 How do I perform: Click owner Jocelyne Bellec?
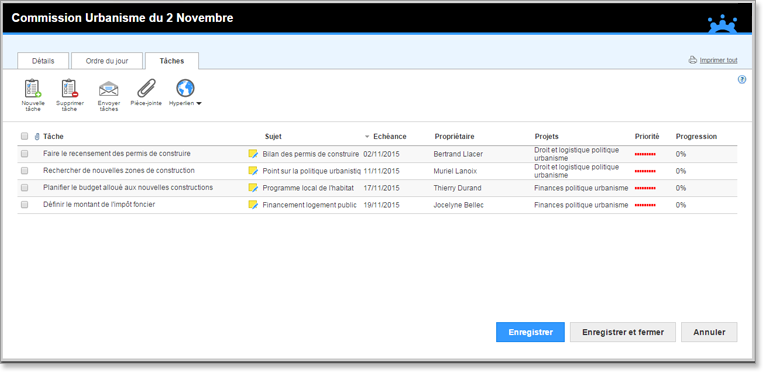(x=458, y=205)
